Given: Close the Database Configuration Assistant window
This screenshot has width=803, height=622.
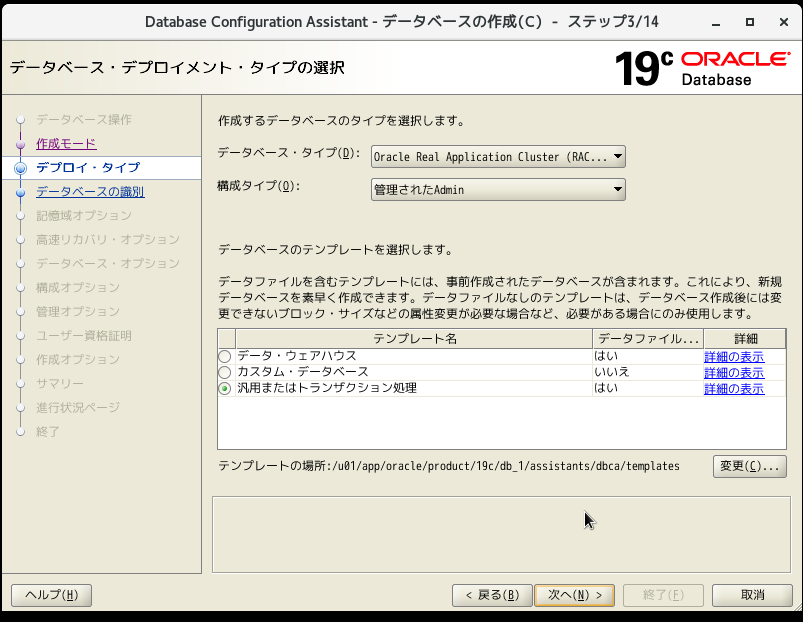Looking at the screenshot, I should [x=784, y=22].
